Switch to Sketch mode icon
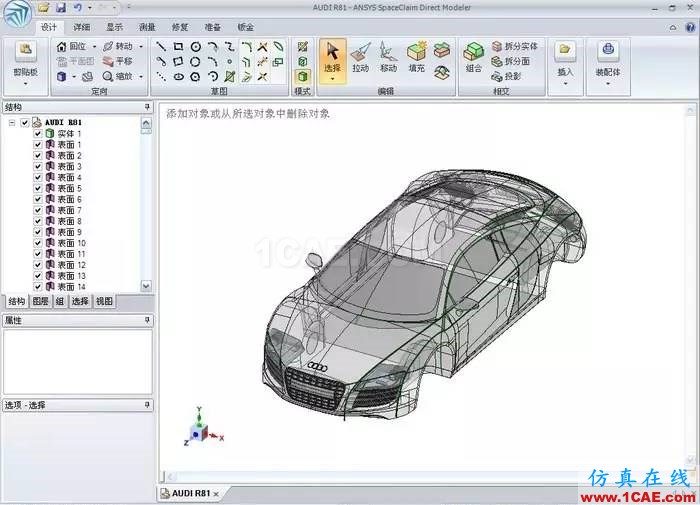The image size is (700, 505). pyautogui.click(x=303, y=46)
